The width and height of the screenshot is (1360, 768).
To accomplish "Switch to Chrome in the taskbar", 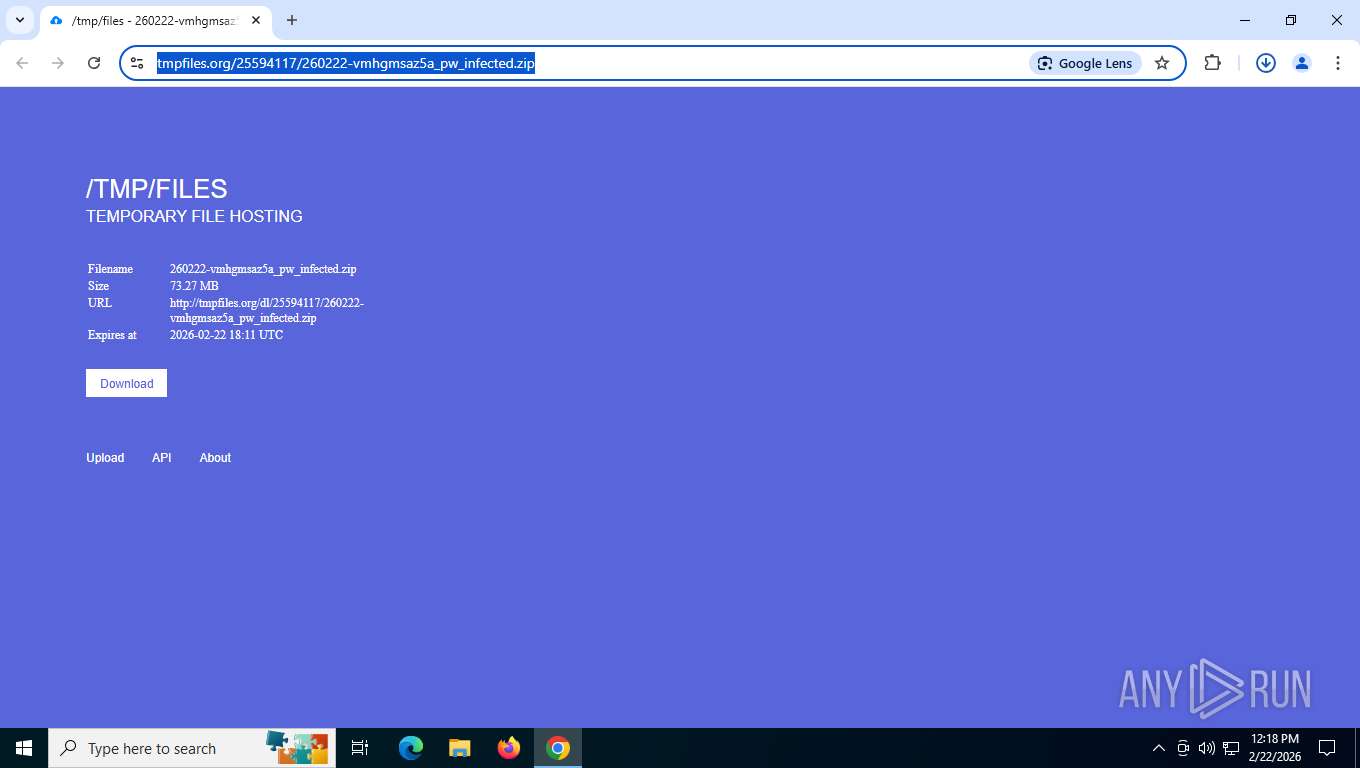I will (558, 748).
